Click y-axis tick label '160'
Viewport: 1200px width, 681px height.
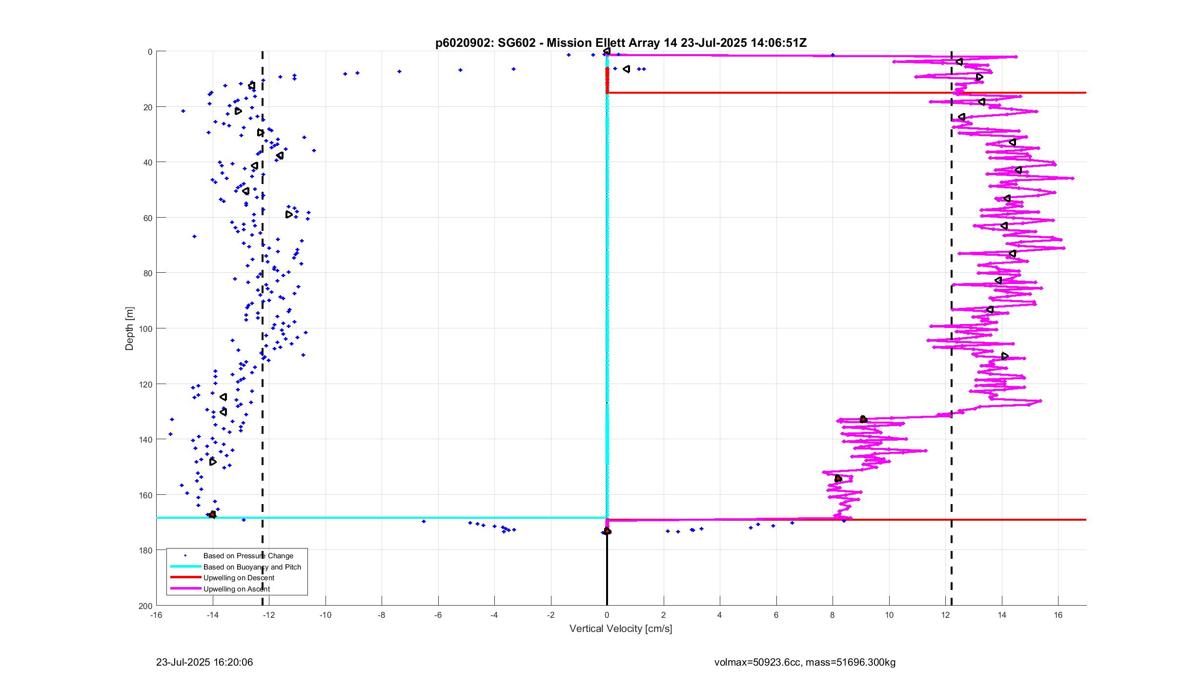coord(146,495)
